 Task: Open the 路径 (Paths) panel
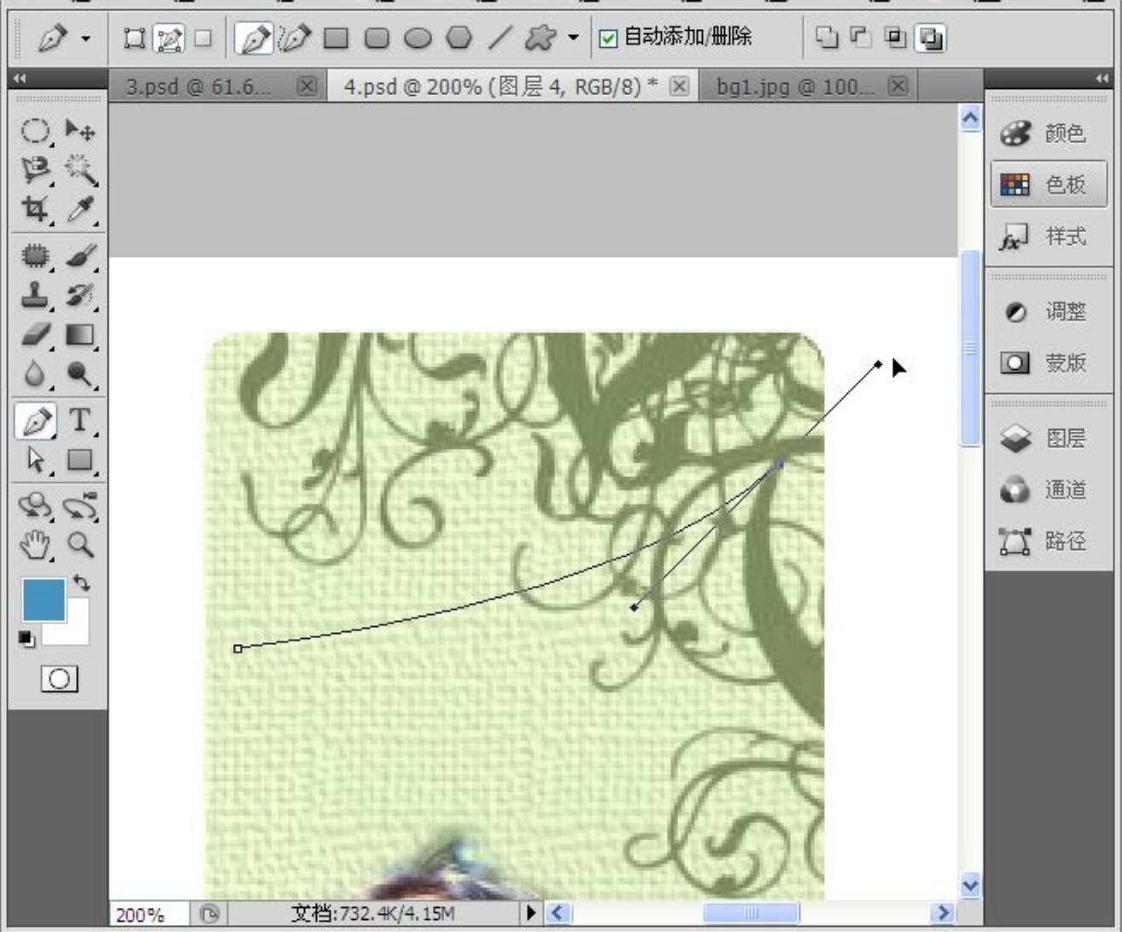click(x=1048, y=542)
